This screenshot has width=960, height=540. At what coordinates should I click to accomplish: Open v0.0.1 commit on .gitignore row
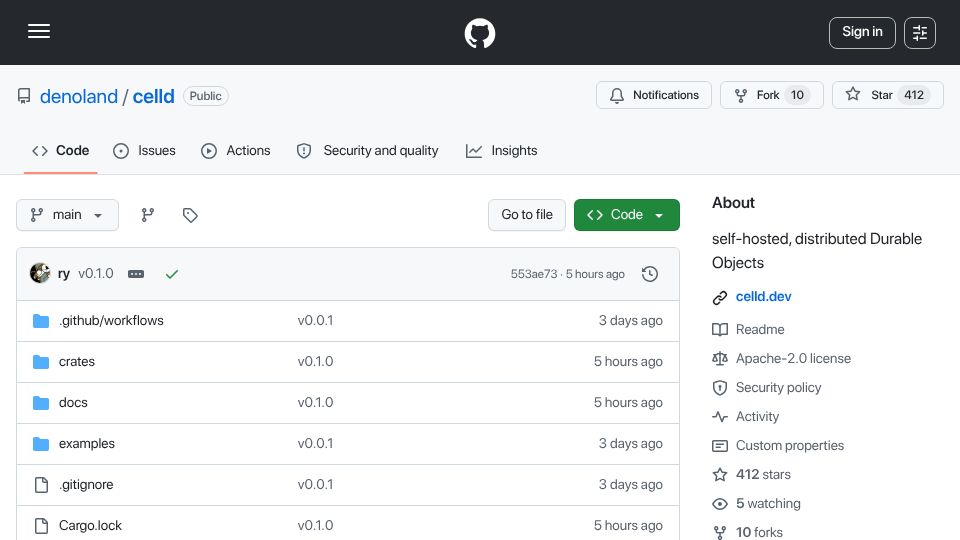[315, 485]
